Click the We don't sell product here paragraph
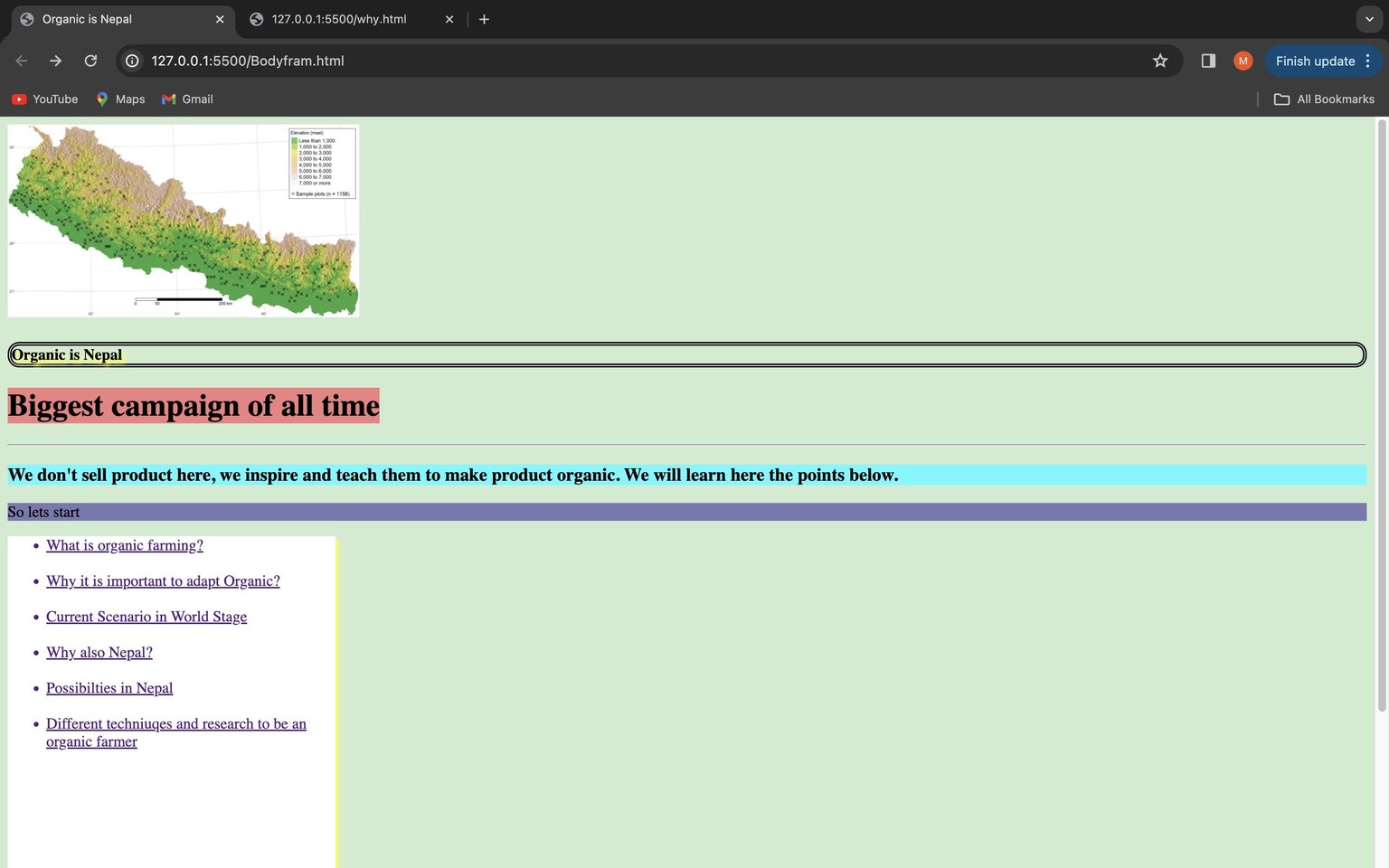The width and height of the screenshot is (1389, 868). pyautogui.click(x=686, y=475)
